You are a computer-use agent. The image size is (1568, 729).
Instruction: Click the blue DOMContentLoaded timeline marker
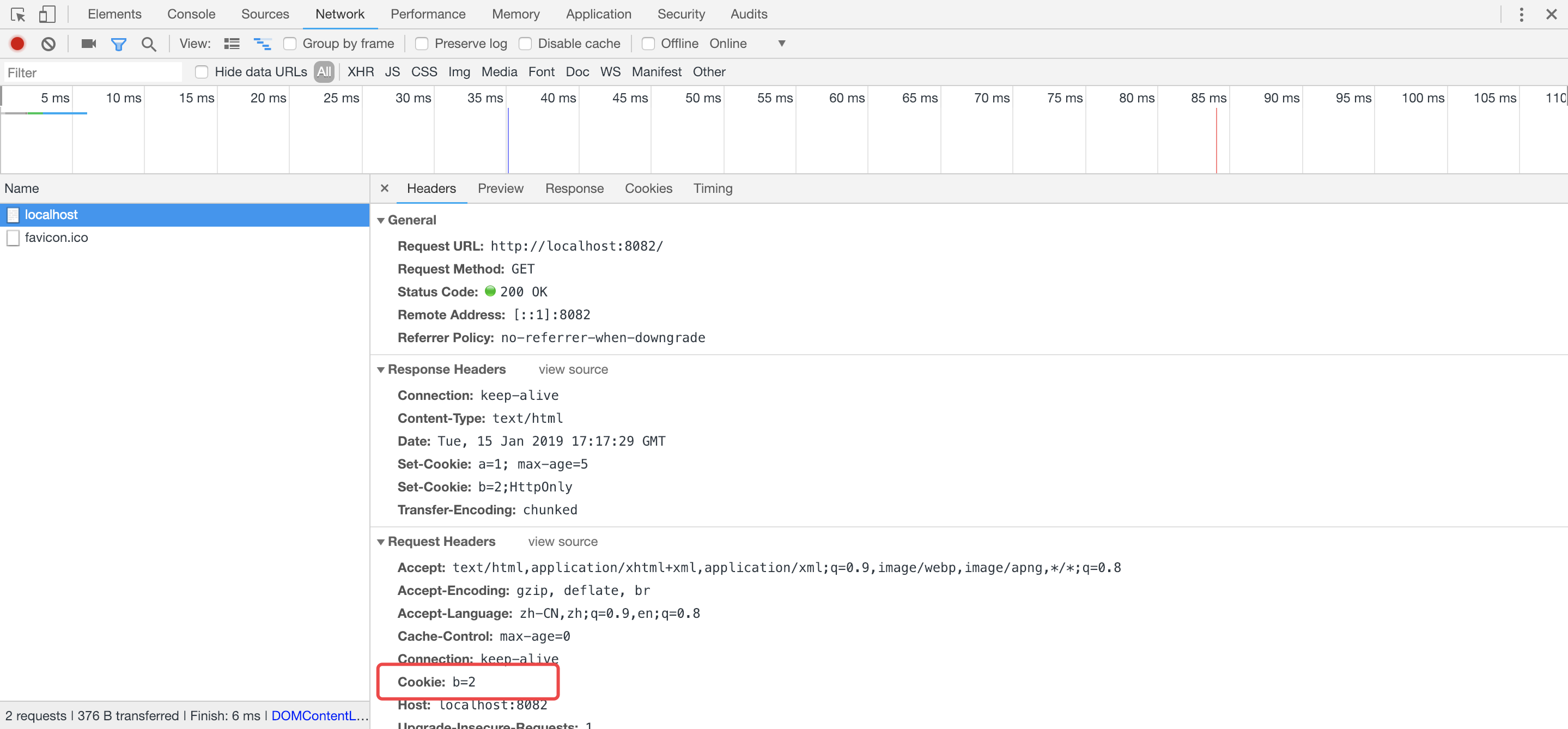tap(508, 141)
